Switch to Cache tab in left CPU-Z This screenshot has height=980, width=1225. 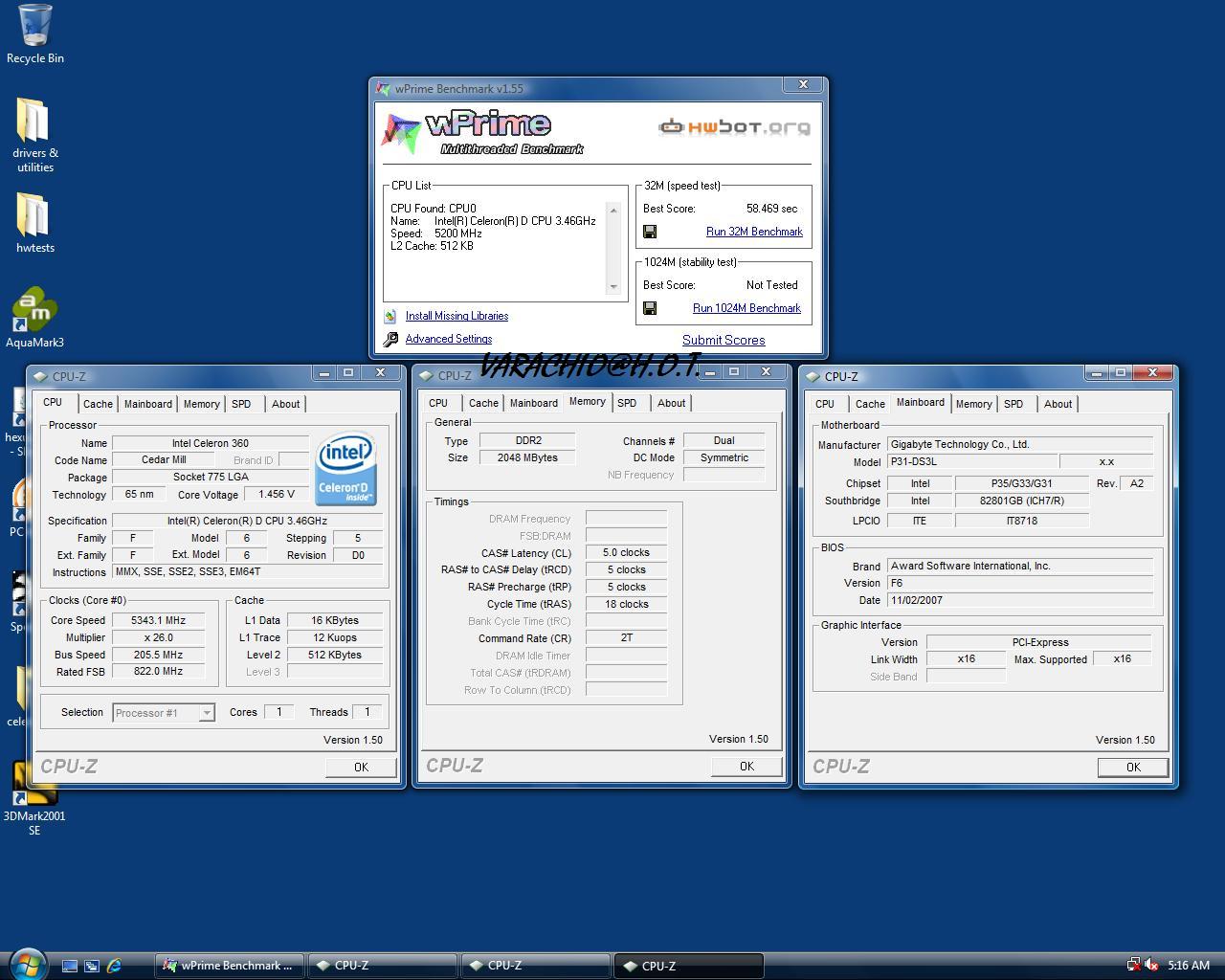[x=98, y=404]
